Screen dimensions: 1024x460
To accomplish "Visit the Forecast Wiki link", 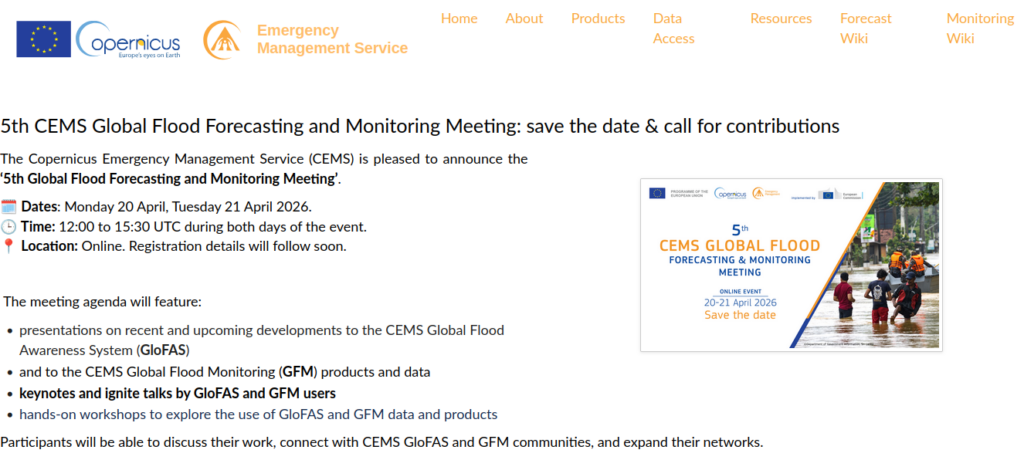I will [865, 28].
